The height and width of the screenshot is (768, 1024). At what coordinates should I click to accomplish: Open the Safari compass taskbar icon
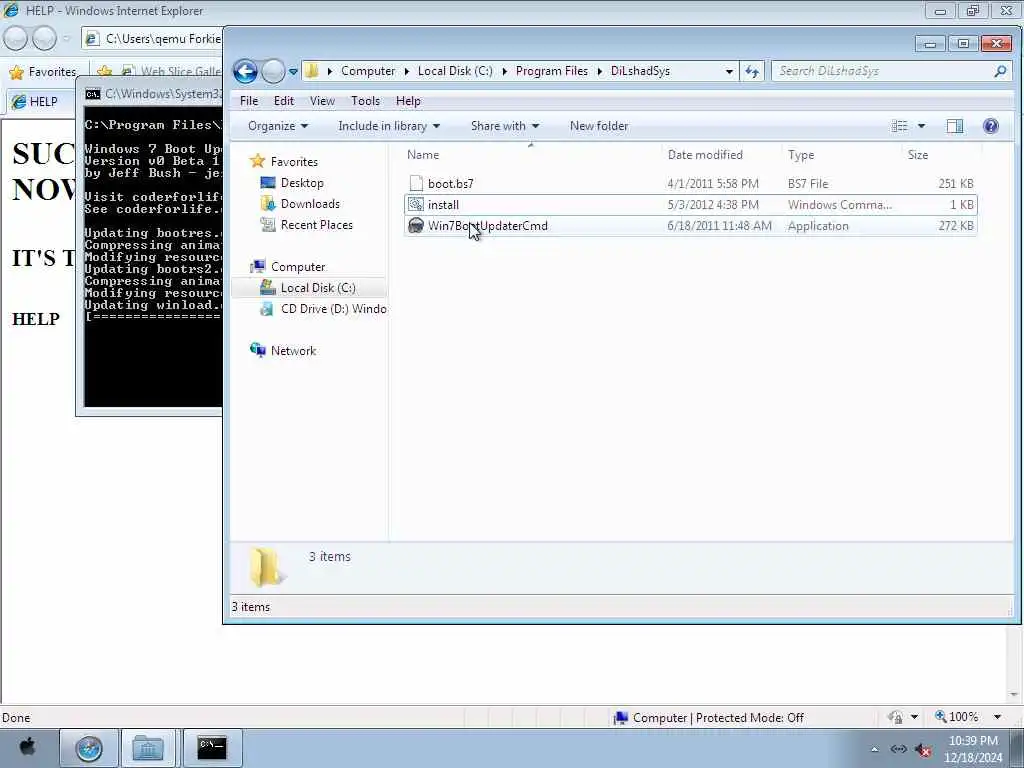click(89, 748)
